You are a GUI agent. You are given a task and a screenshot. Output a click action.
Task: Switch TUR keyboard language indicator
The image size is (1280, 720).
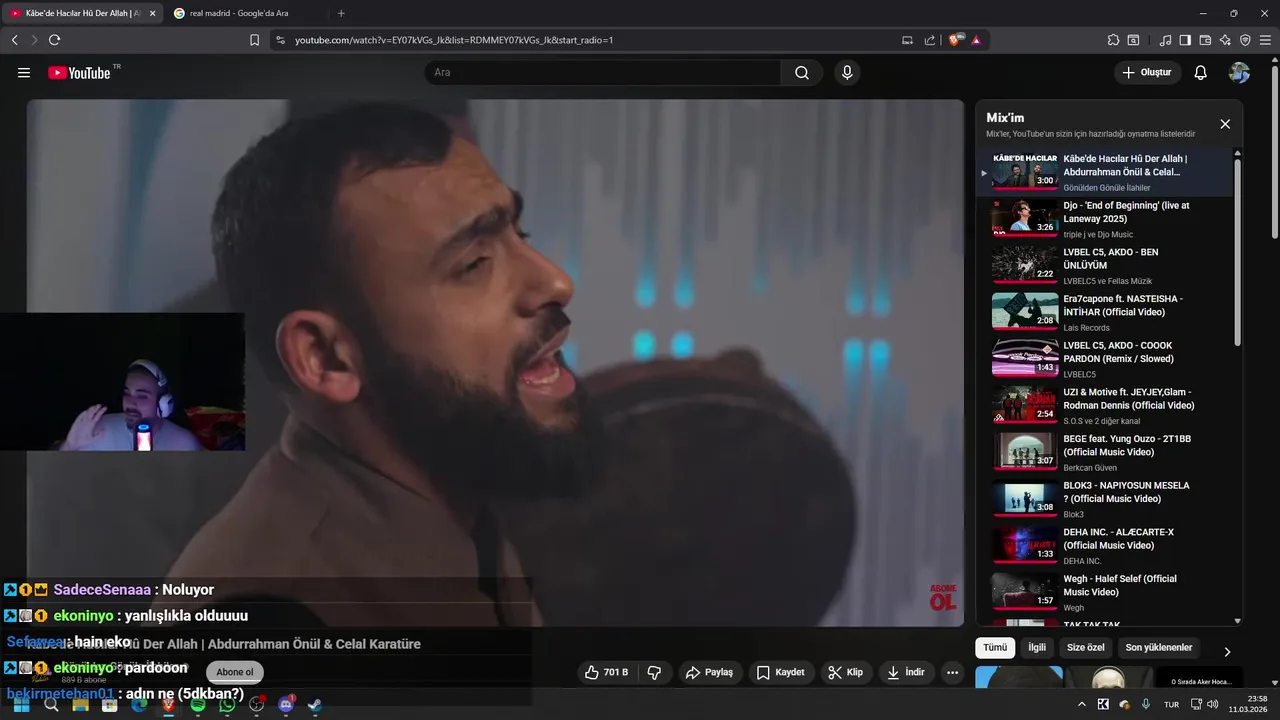(1171, 705)
